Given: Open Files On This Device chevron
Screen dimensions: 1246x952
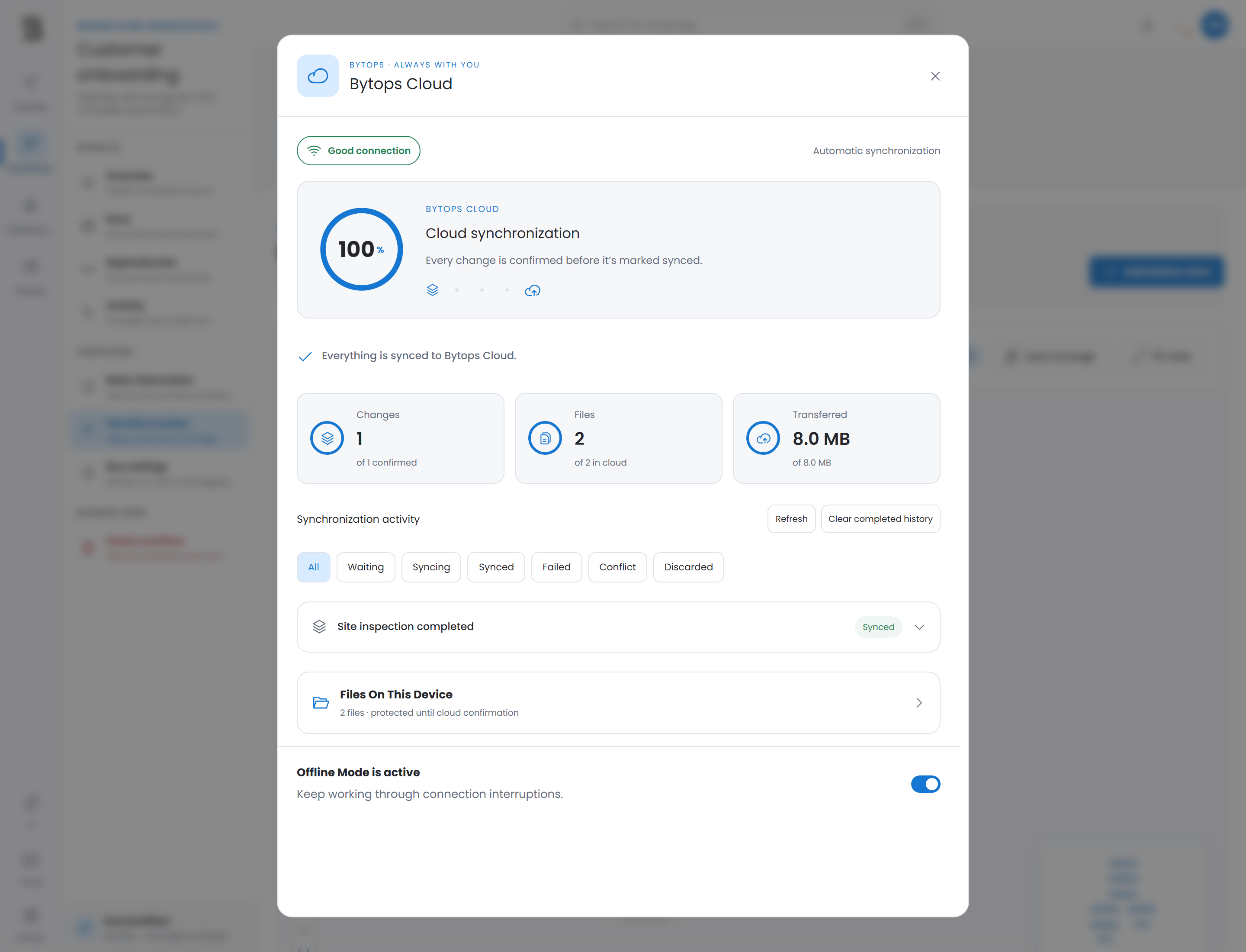Looking at the screenshot, I should pos(919,703).
